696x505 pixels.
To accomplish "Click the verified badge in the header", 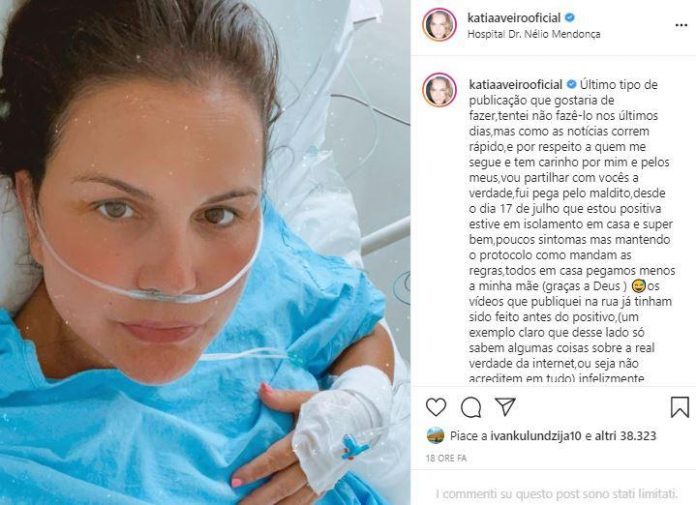I will [x=570, y=18].
